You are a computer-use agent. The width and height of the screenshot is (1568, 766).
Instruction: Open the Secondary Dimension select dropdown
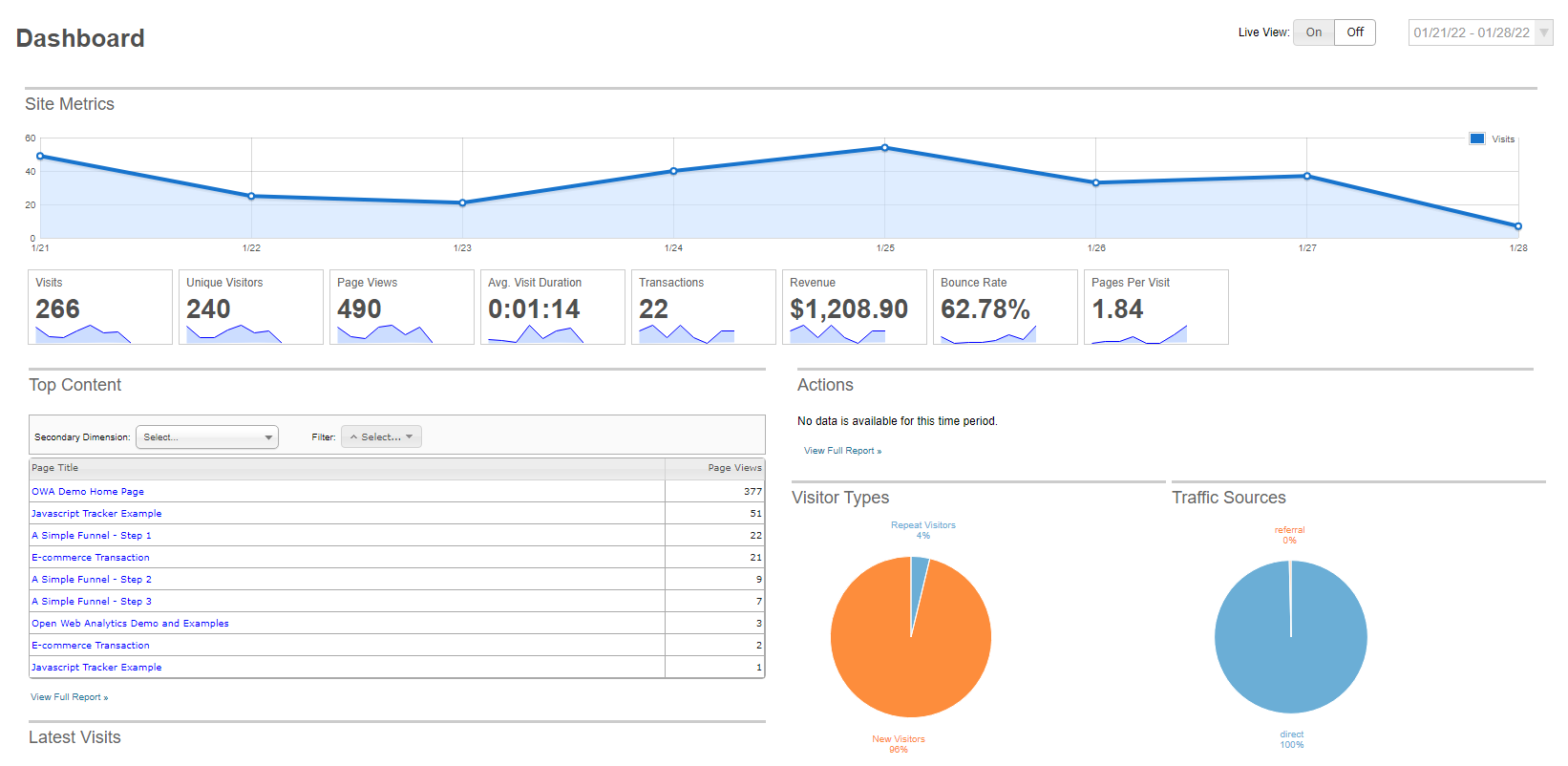pyautogui.click(x=207, y=437)
